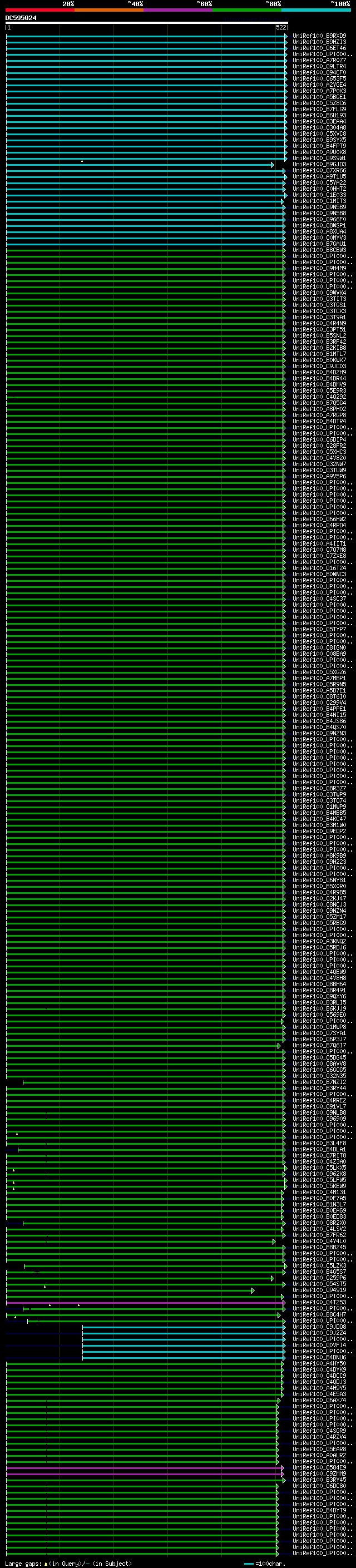
Task: Select hit label UniRef100_Q4DCC9
Action: [319, 1376]
